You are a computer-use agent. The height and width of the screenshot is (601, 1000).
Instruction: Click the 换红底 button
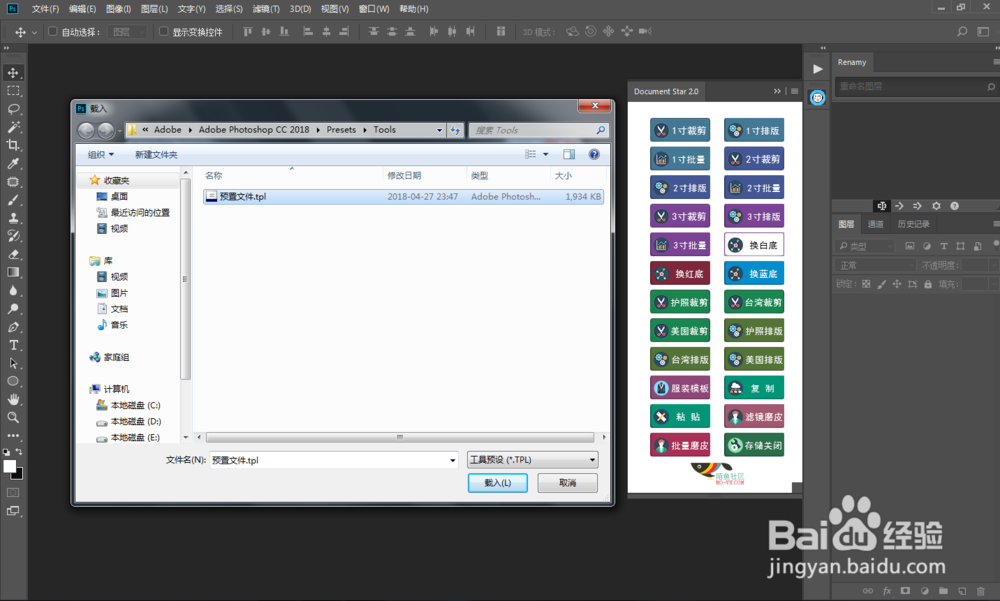click(x=680, y=274)
